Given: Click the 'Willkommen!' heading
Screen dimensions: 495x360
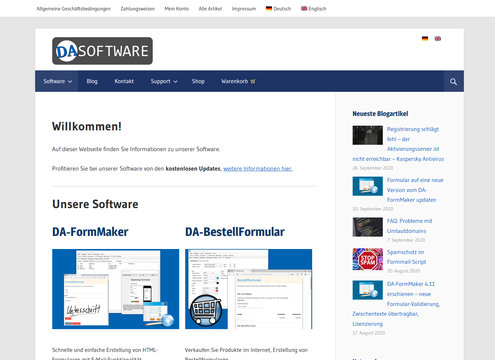Looking at the screenshot, I should coord(87,127).
